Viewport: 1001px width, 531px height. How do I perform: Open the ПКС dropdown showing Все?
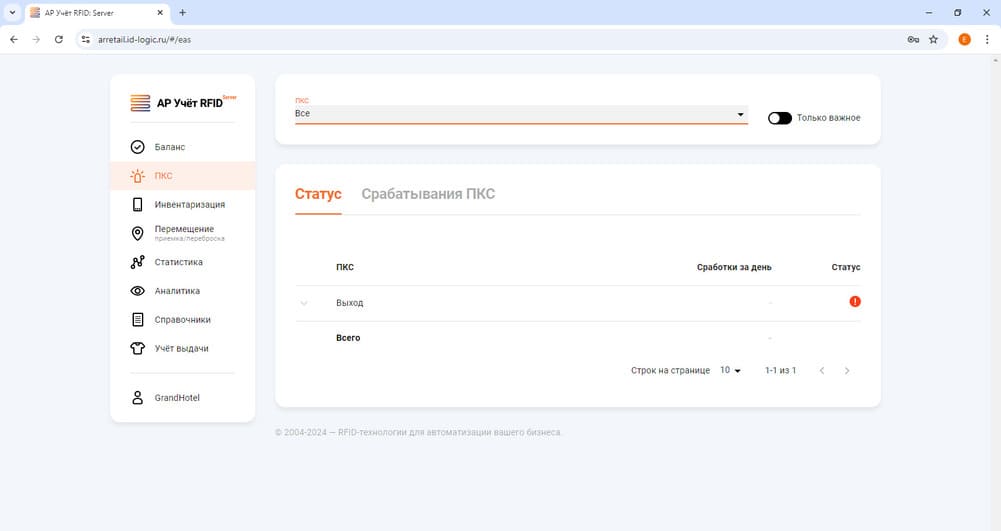click(x=520, y=114)
